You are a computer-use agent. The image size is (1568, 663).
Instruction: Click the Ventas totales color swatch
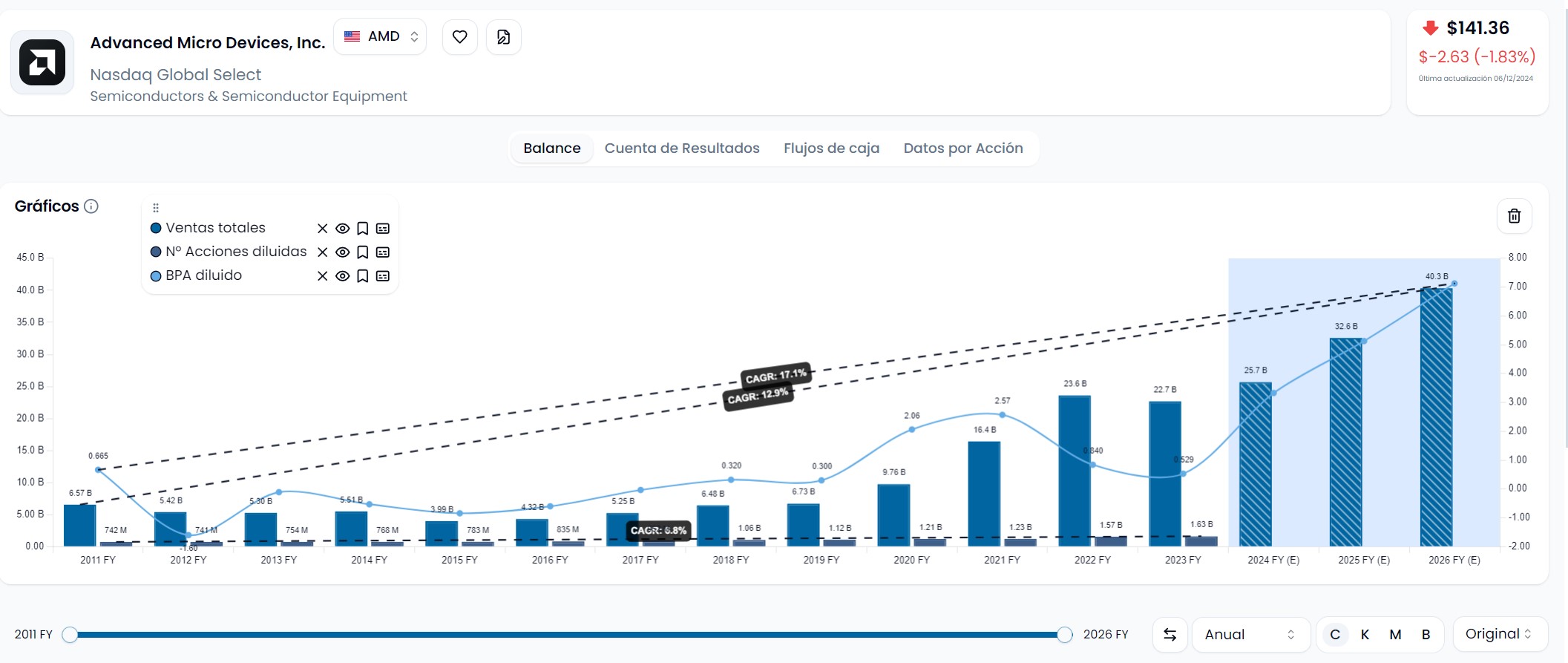click(x=156, y=229)
